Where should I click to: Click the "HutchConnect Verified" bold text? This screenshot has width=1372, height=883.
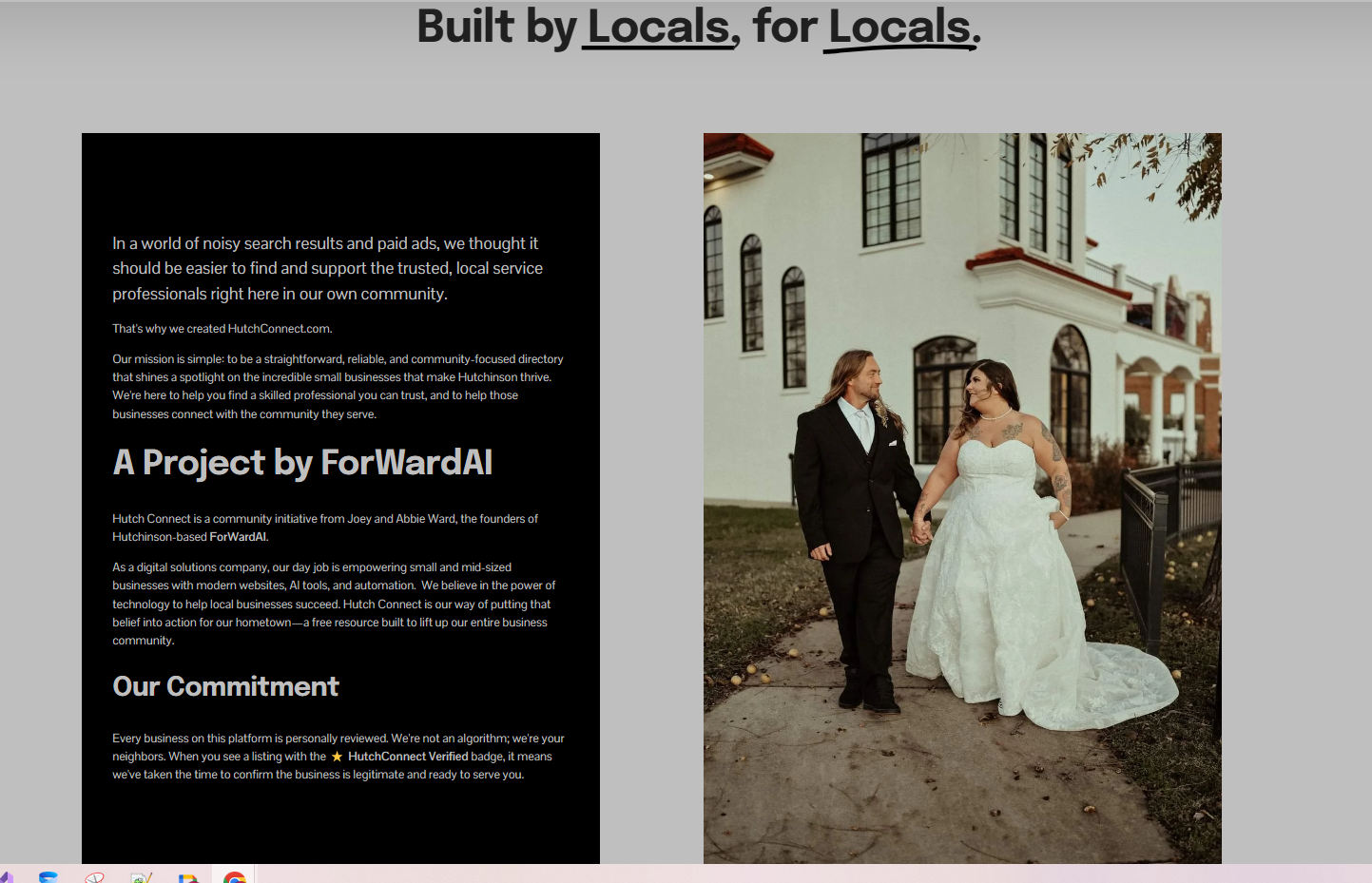408,757
